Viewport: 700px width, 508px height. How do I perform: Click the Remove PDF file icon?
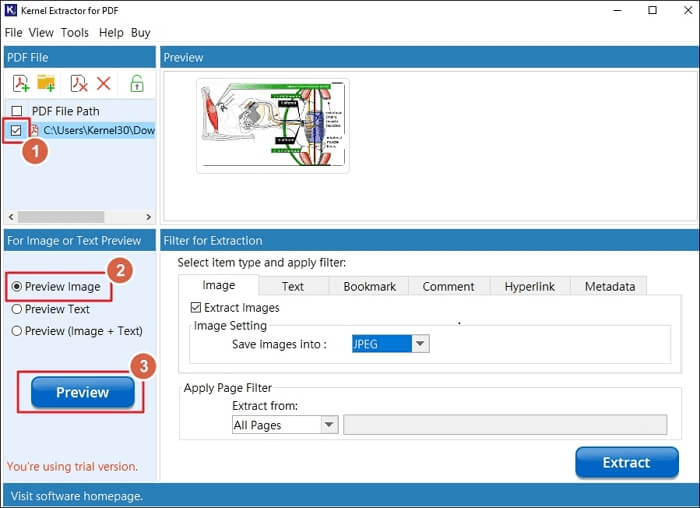tap(79, 83)
